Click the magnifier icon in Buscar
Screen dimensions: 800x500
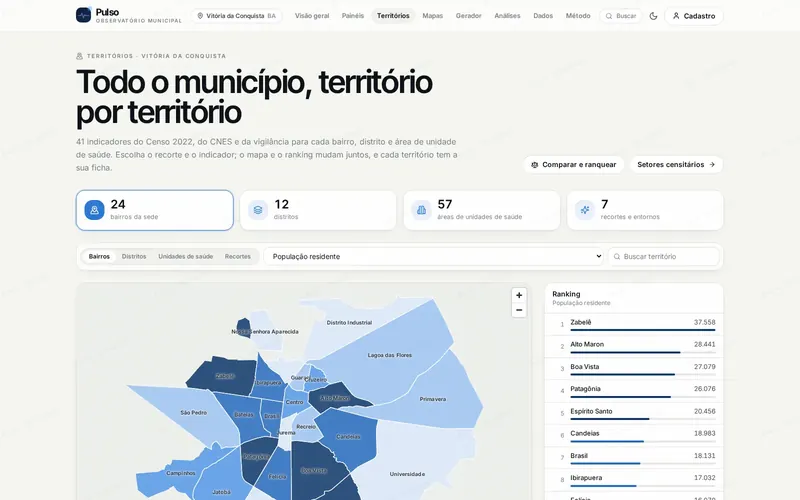pyautogui.click(x=609, y=16)
